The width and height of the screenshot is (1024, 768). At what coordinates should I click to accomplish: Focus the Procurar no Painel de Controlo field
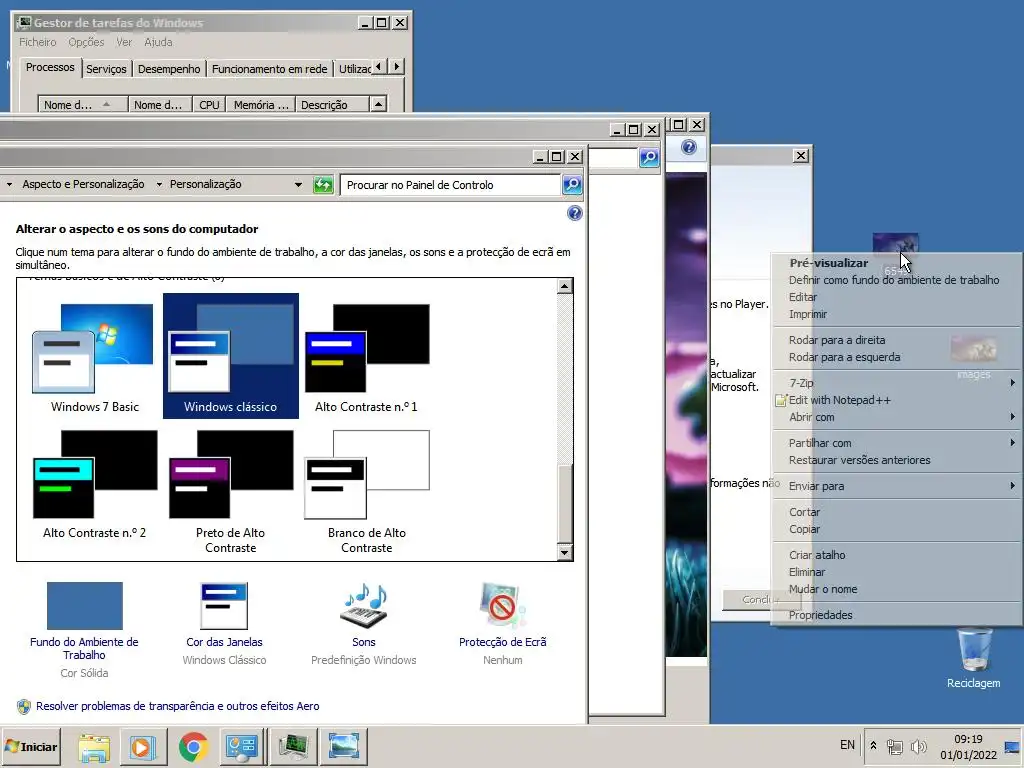point(451,185)
